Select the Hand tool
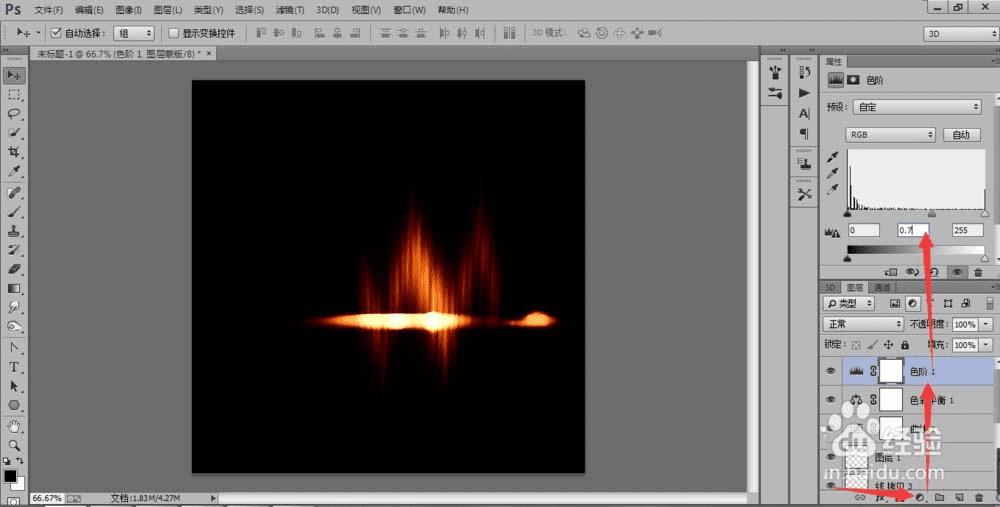 [x=13, y=425]
